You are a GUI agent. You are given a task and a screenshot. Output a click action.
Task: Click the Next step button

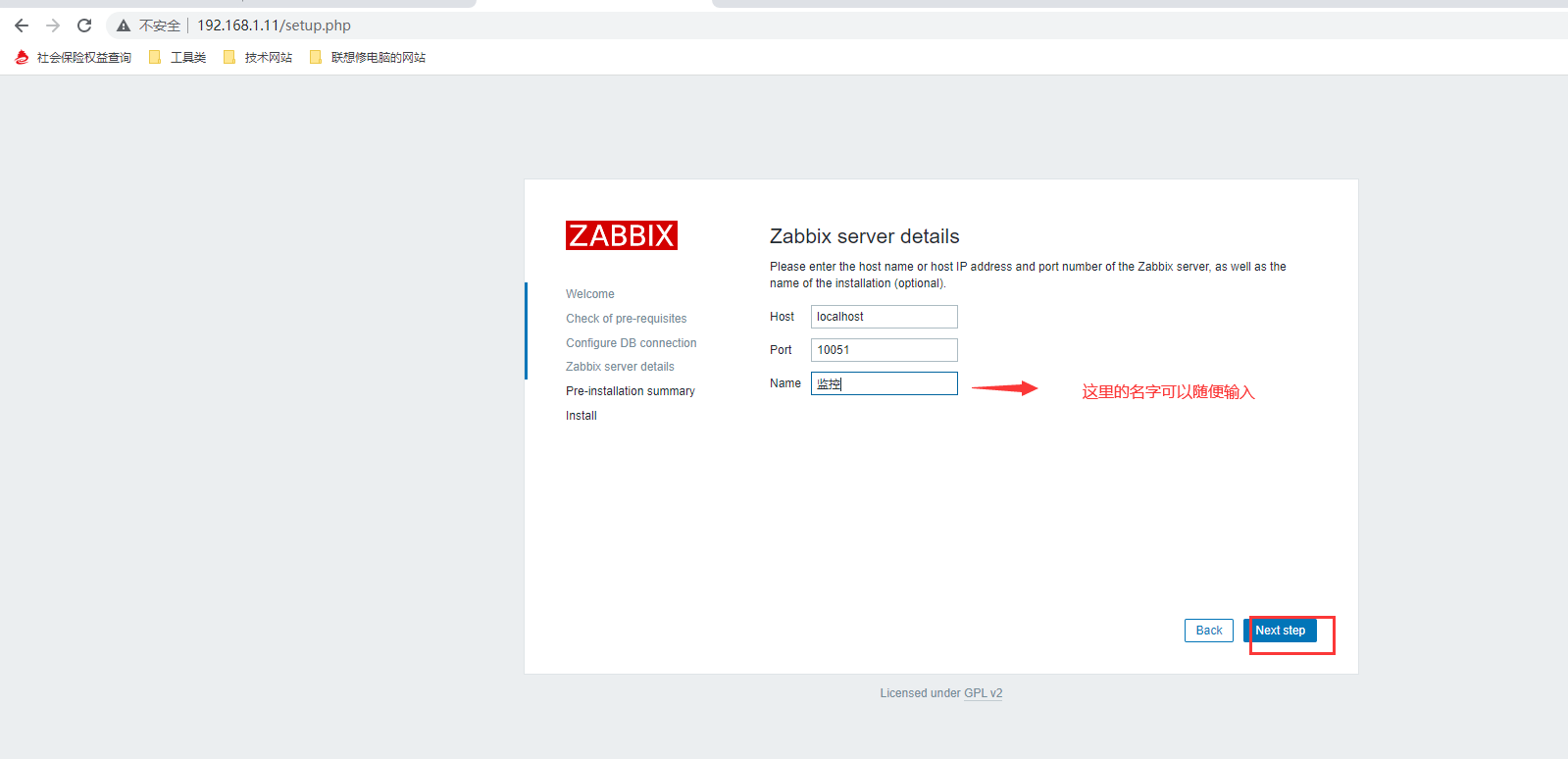(1281, 631)
